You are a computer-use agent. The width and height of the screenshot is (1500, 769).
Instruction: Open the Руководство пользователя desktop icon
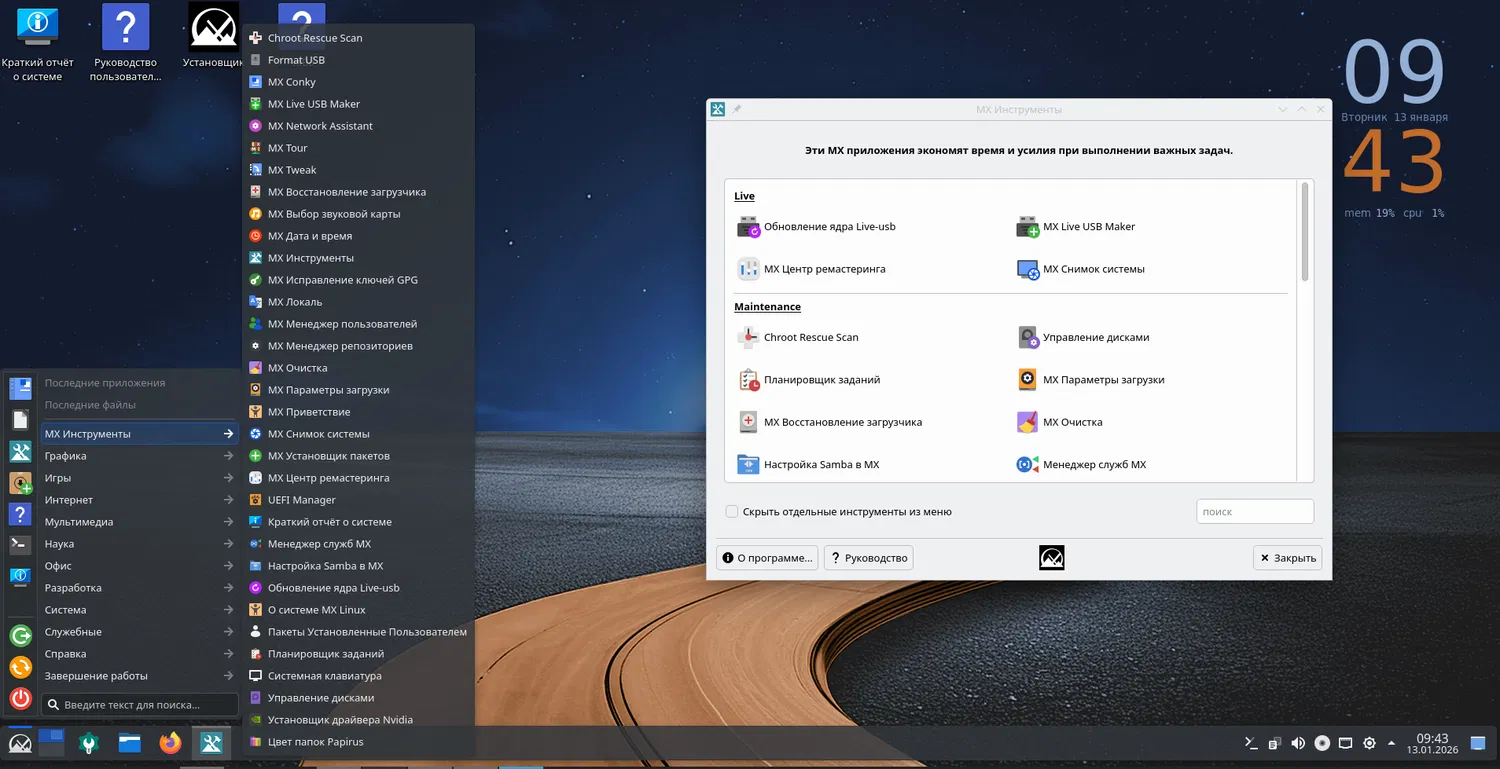(x=125, y=43)
